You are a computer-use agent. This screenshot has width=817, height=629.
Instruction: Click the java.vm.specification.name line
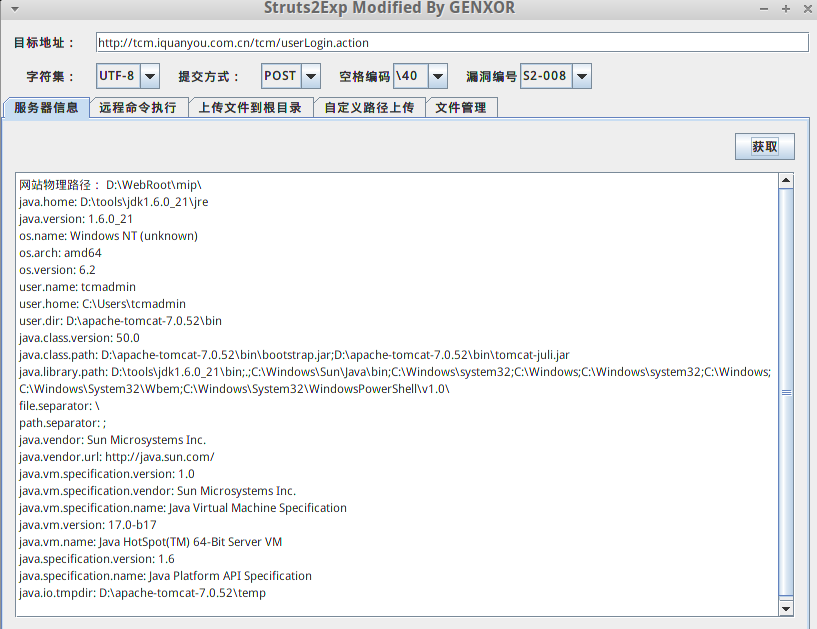(183, 508)
